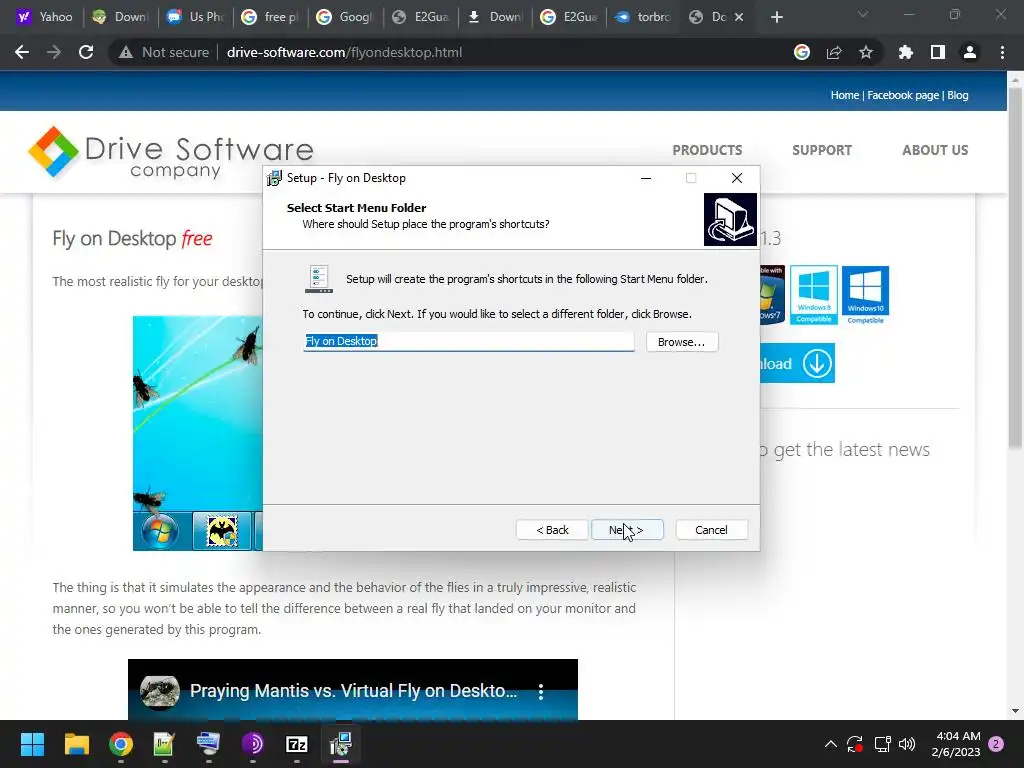The height and width of the screenshot is (768, 1024).
Task: Select the drive-software.com address bar
Action: tap(344, 52)
